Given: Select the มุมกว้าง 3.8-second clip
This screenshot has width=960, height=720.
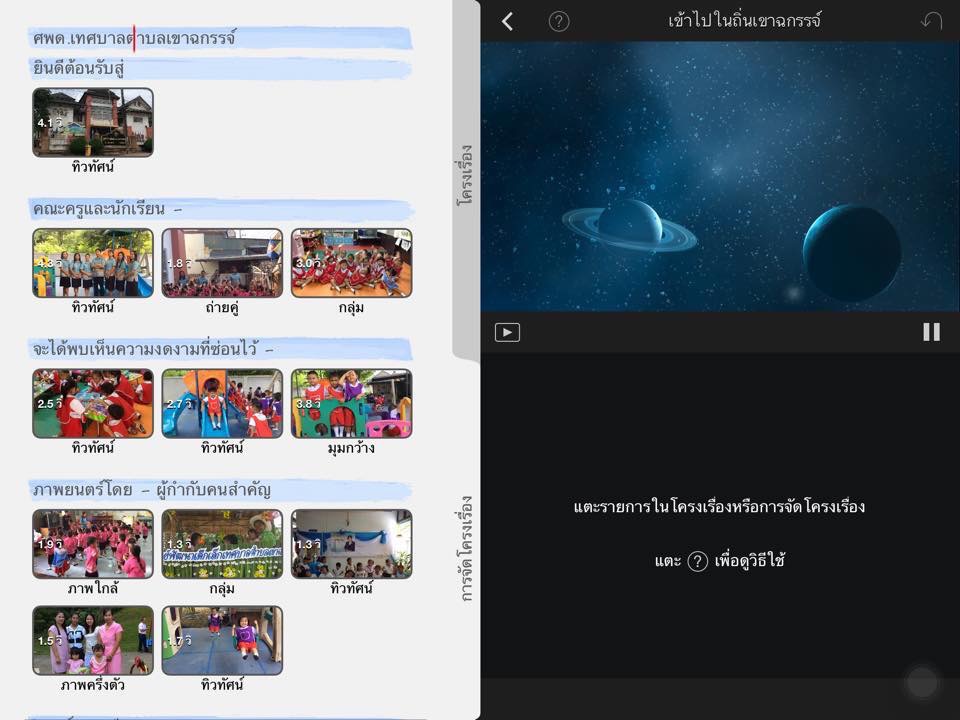Looking at the screenshot, I should click(x=351, y=403).
